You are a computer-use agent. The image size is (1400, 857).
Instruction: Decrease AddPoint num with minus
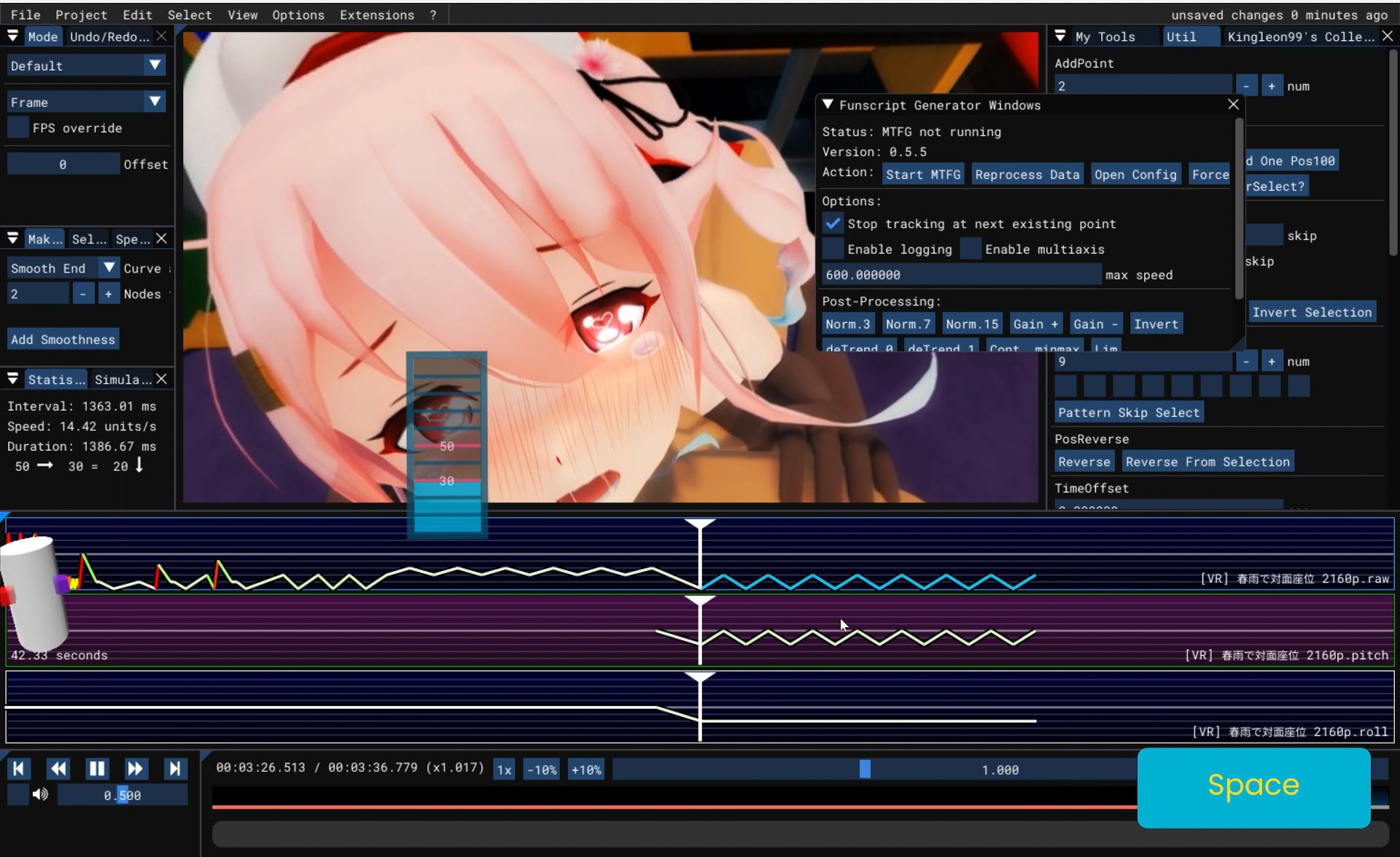(x=1246, y=85)
